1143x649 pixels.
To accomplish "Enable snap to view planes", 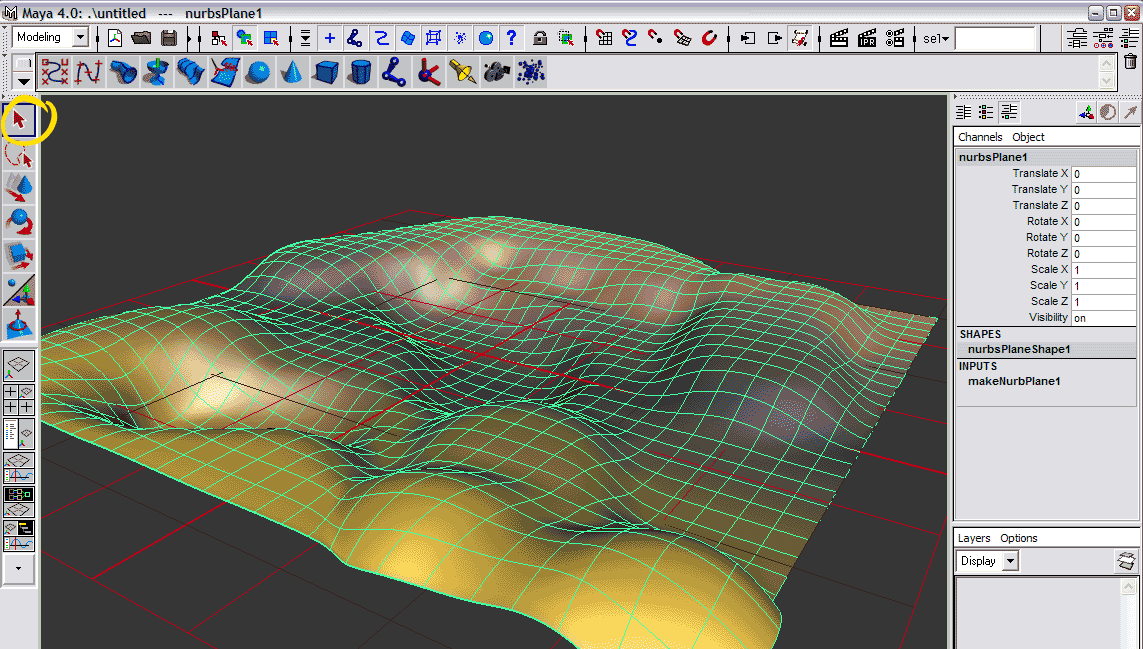I will 682,38.
